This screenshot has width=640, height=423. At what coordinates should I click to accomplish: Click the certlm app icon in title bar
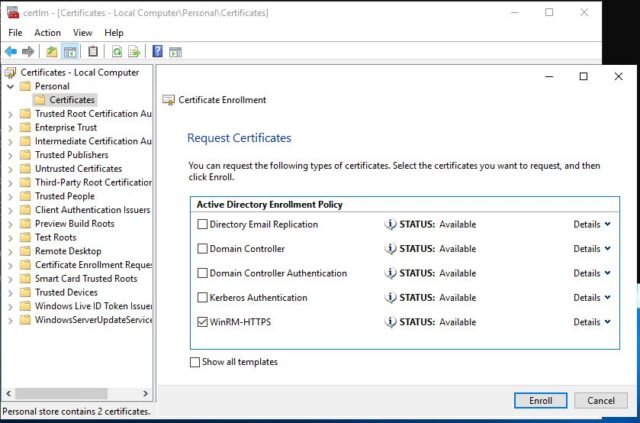click(x=13, y=12)
